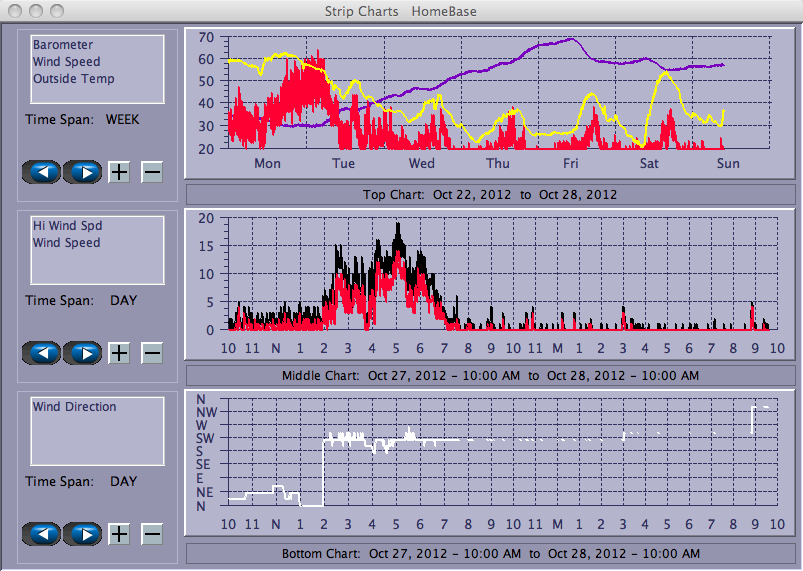The height and width of the screenshot is (571, 803).
Task: Click the plus button under Wind Direction
Action: pyautogui.click(x=119, y=533)
